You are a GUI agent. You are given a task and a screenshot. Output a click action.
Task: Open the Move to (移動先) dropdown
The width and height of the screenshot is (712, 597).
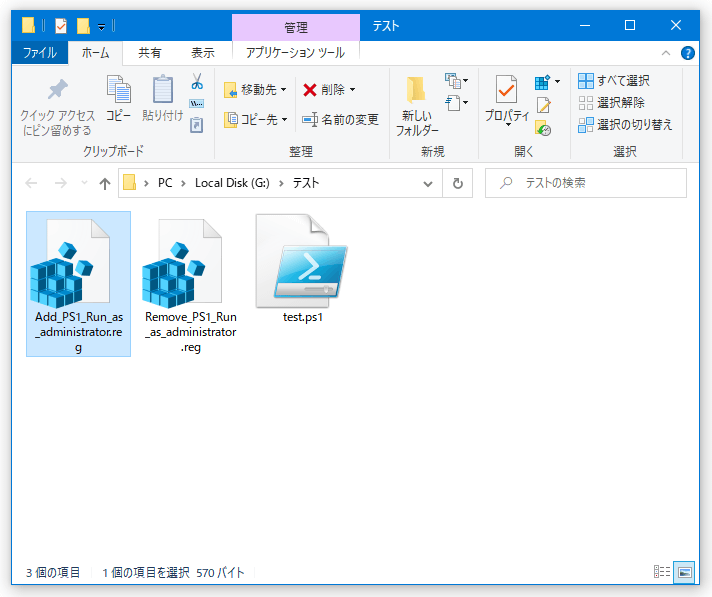(x=255, y=90)
